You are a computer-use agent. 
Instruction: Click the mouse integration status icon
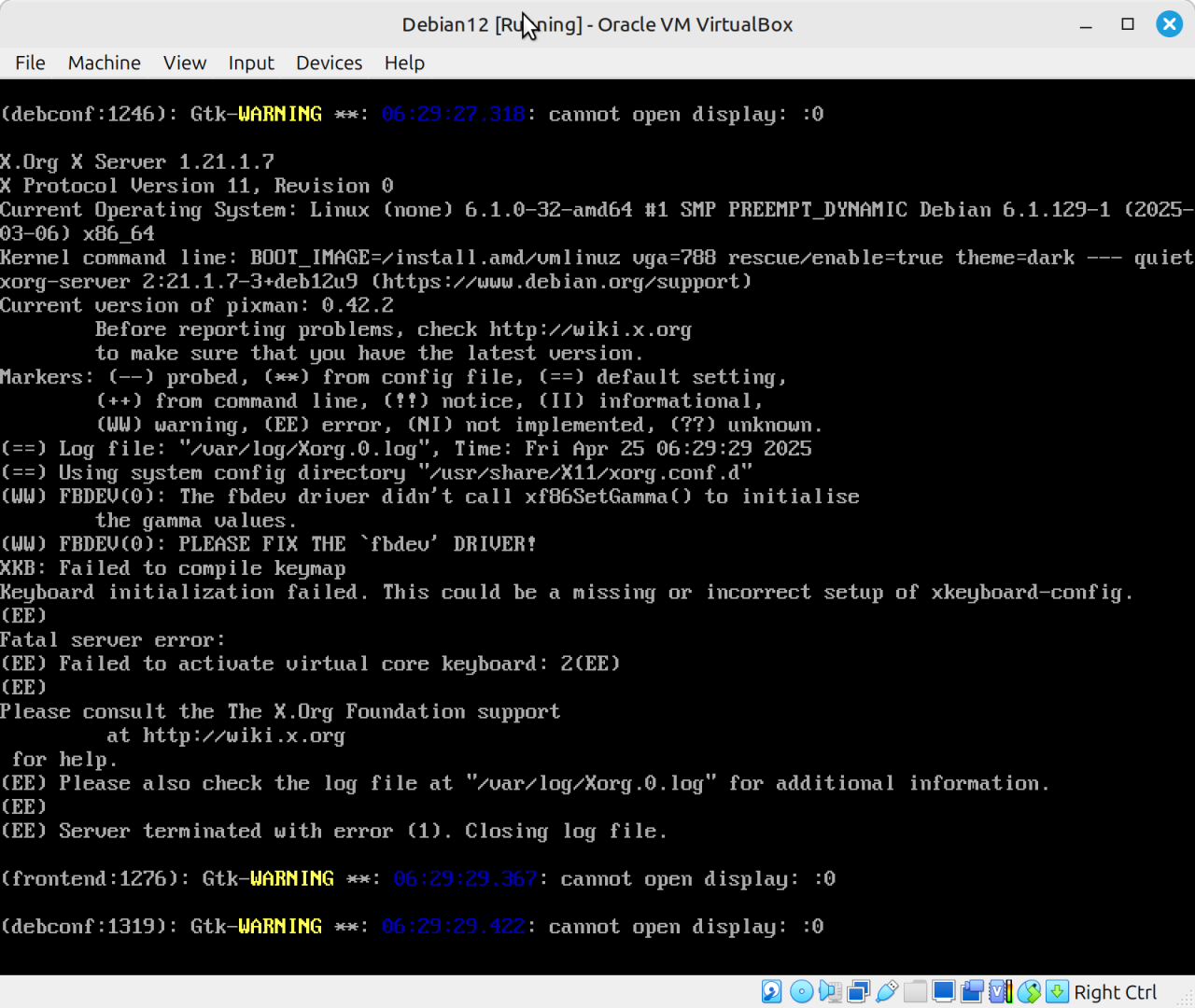click(x=1029, y=991)
